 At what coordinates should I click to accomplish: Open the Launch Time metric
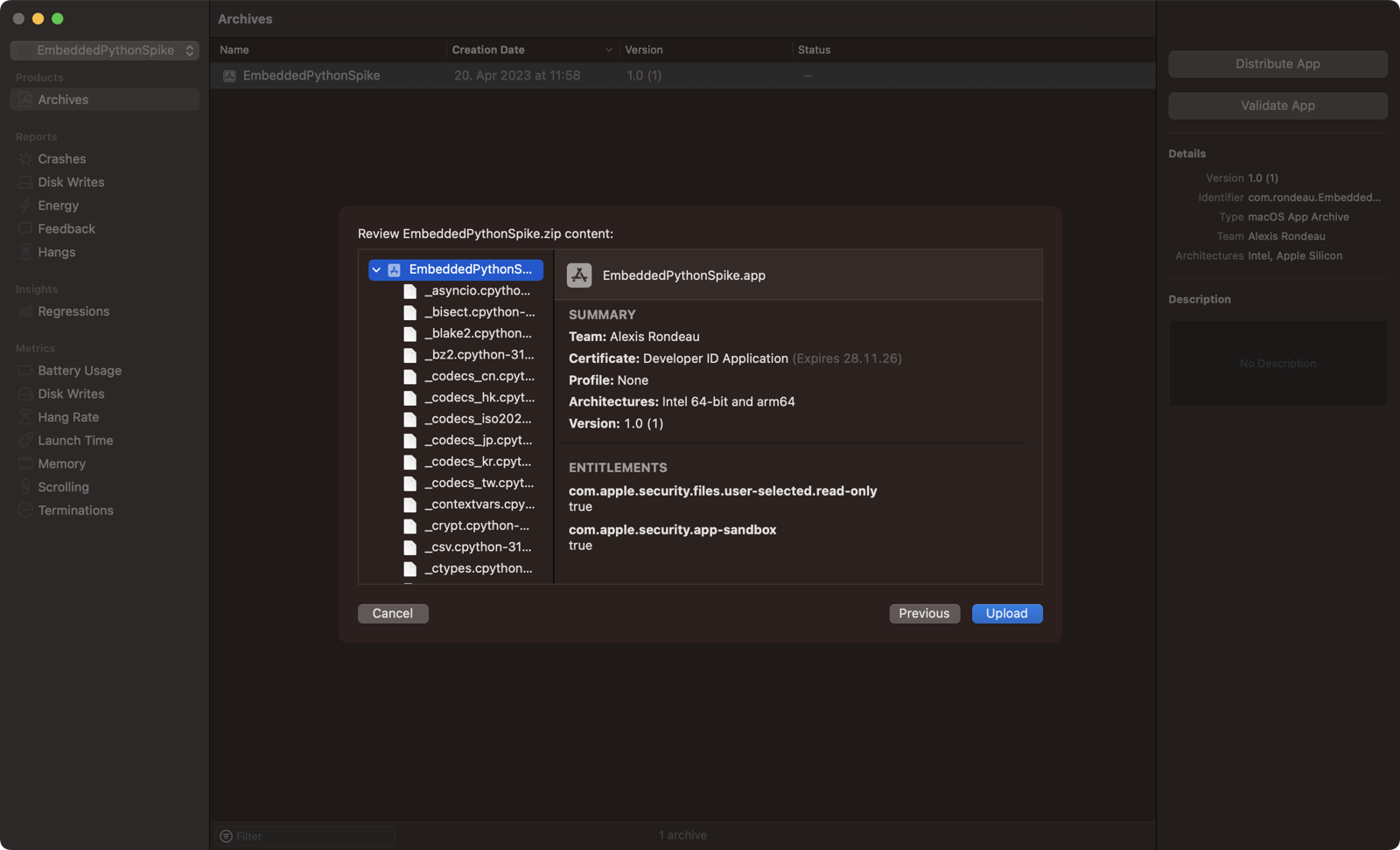click(x=104, y=441)
